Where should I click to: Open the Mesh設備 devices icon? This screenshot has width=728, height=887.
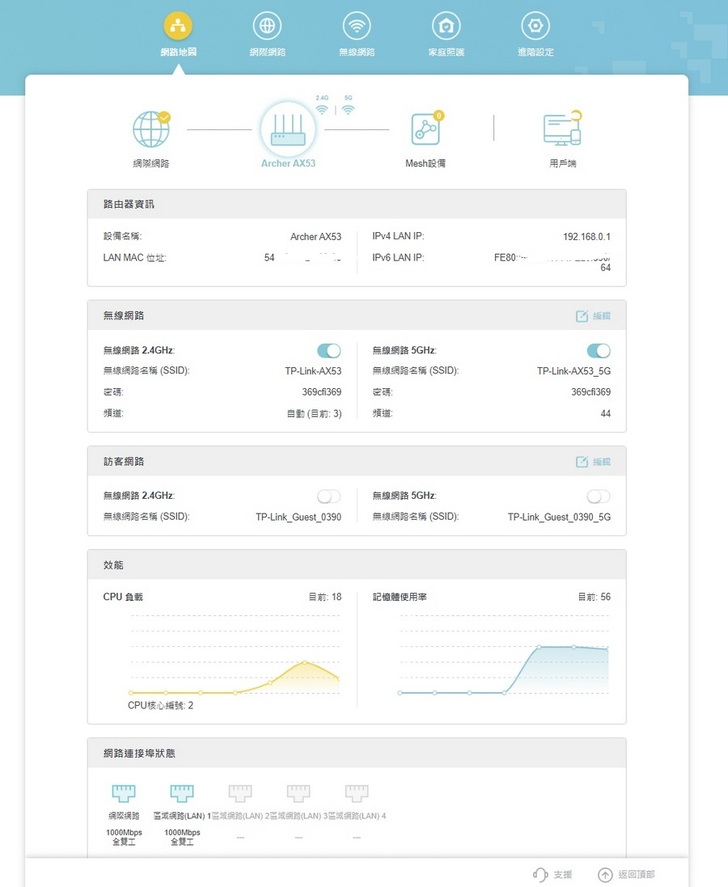[x=425, y=130]
